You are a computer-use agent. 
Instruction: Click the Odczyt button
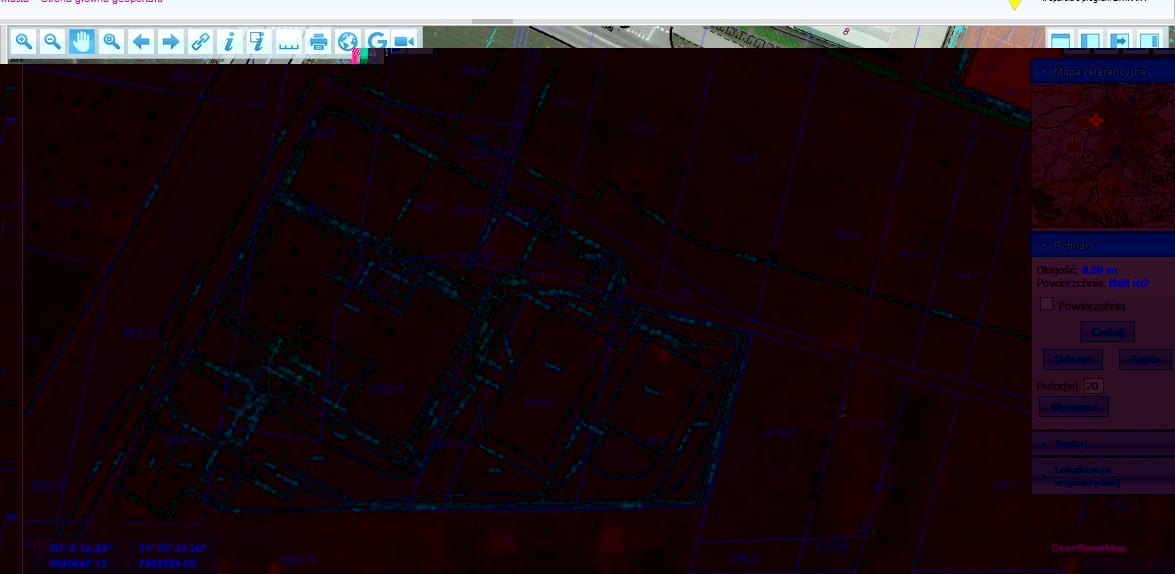1073,359
